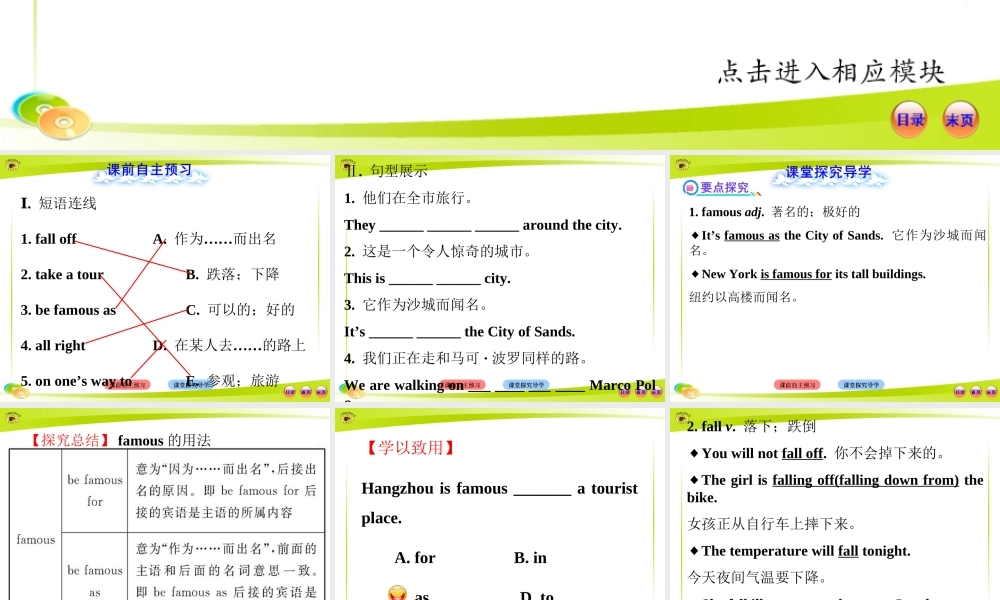This screenshot has width=1000, height=600.
Task: Click 'be famous for' table cell
Action: (94, 490)
